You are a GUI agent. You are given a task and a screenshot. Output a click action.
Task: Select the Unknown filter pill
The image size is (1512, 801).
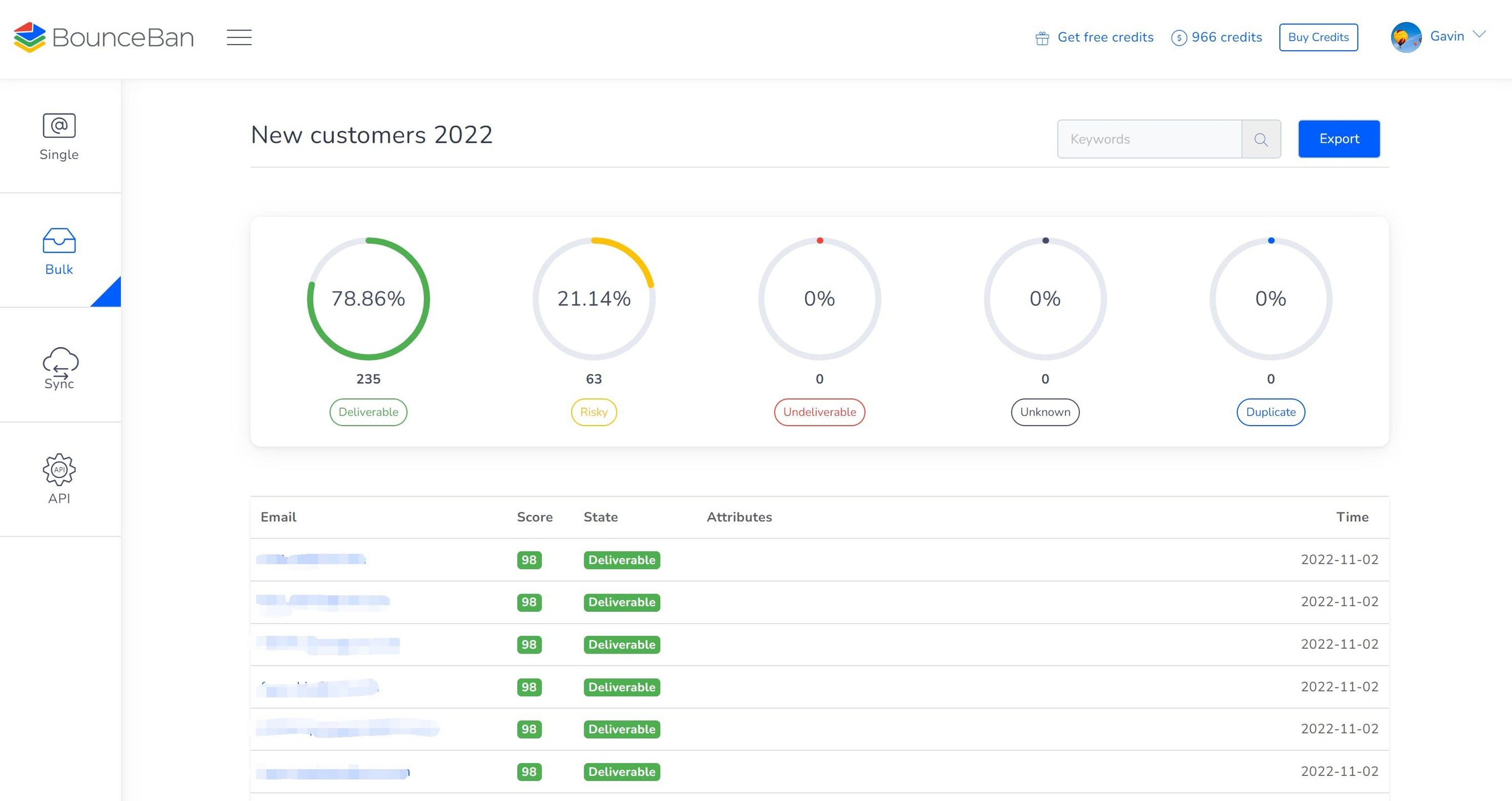coord(1045,412)
